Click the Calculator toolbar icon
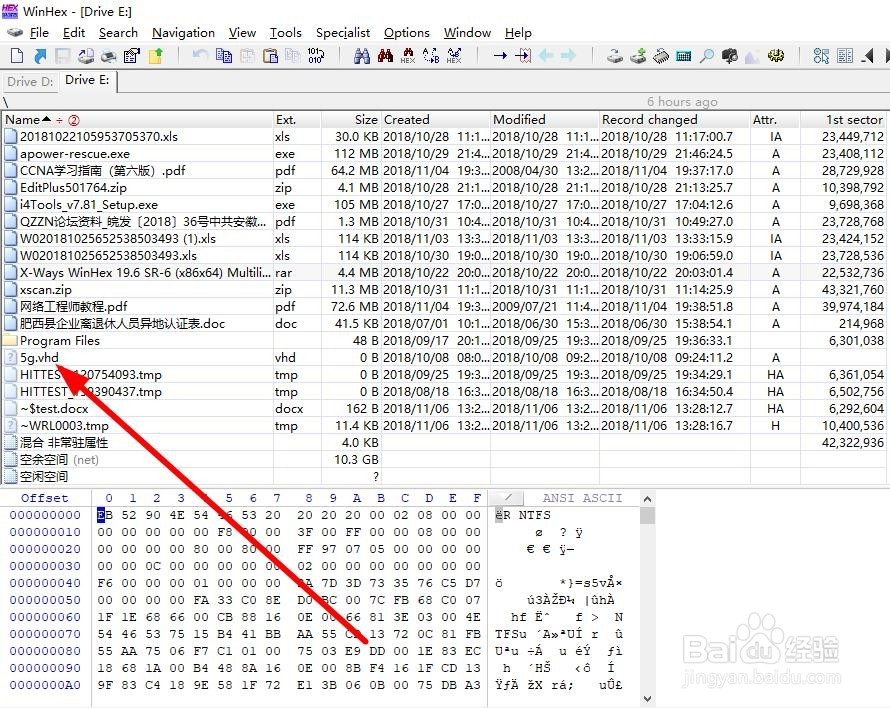The height and width of the screenshot is (708, 890). click(x=683, y=56)
